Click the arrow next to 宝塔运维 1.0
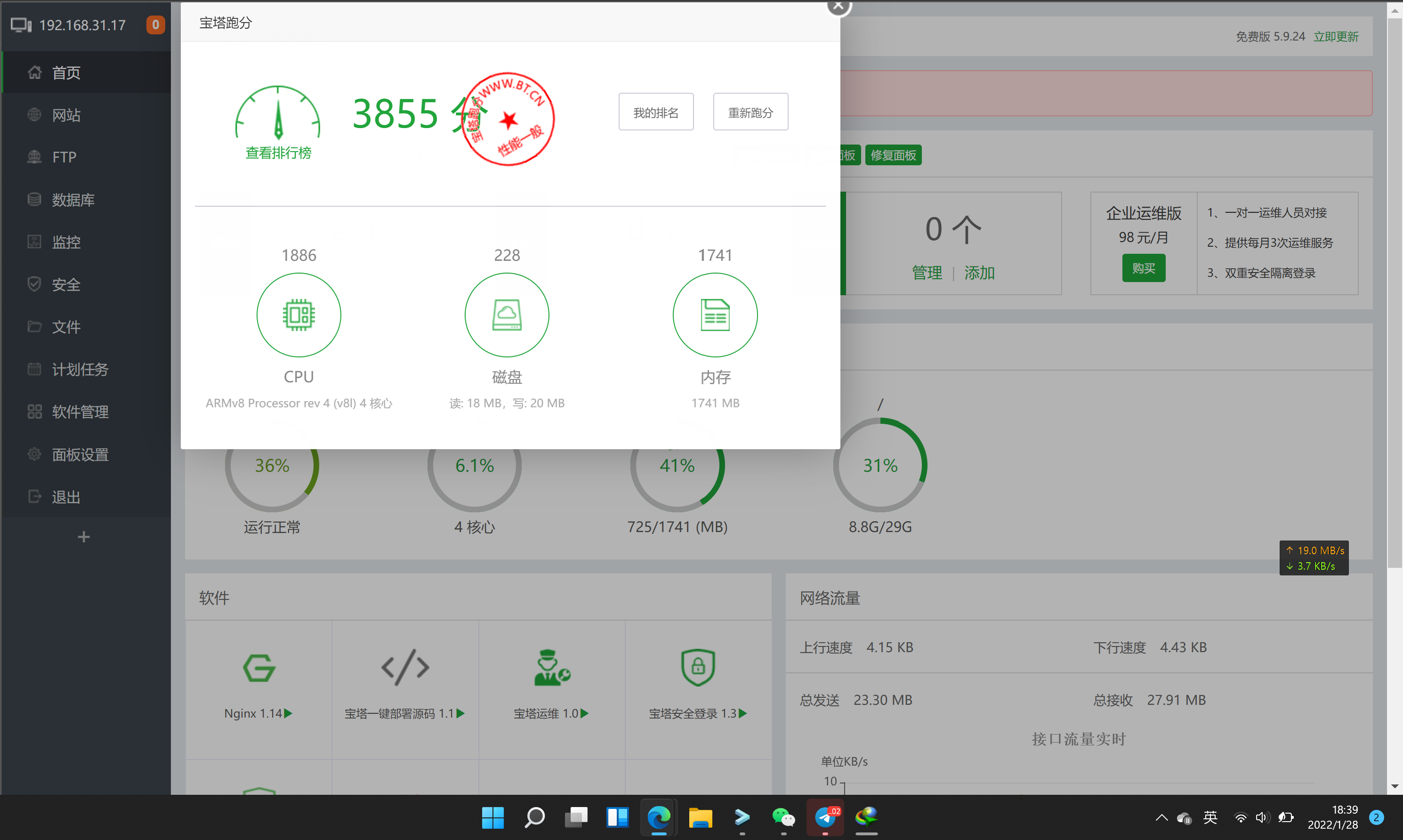Screen dimensions: 1403x840 click(585, 714)
